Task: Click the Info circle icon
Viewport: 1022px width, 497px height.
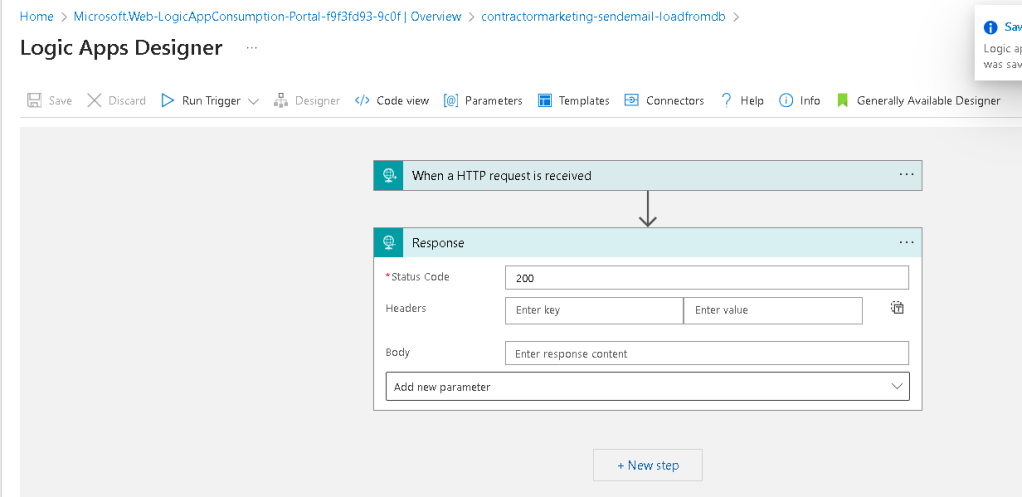Action: (786, 100)
